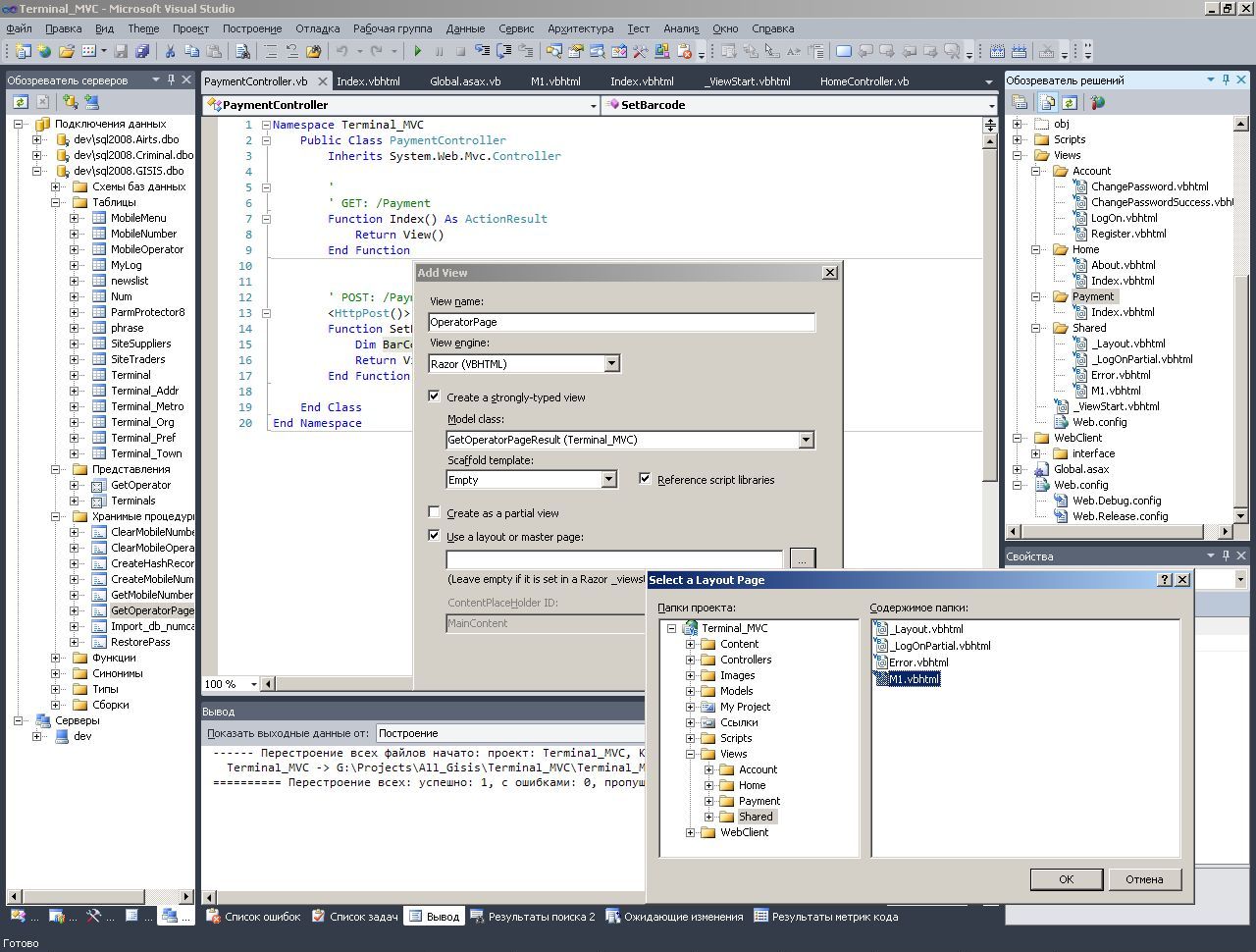Open the Scaffold template dropdown
Screen dimensions: 1256x952
click(x=608, y=480)
